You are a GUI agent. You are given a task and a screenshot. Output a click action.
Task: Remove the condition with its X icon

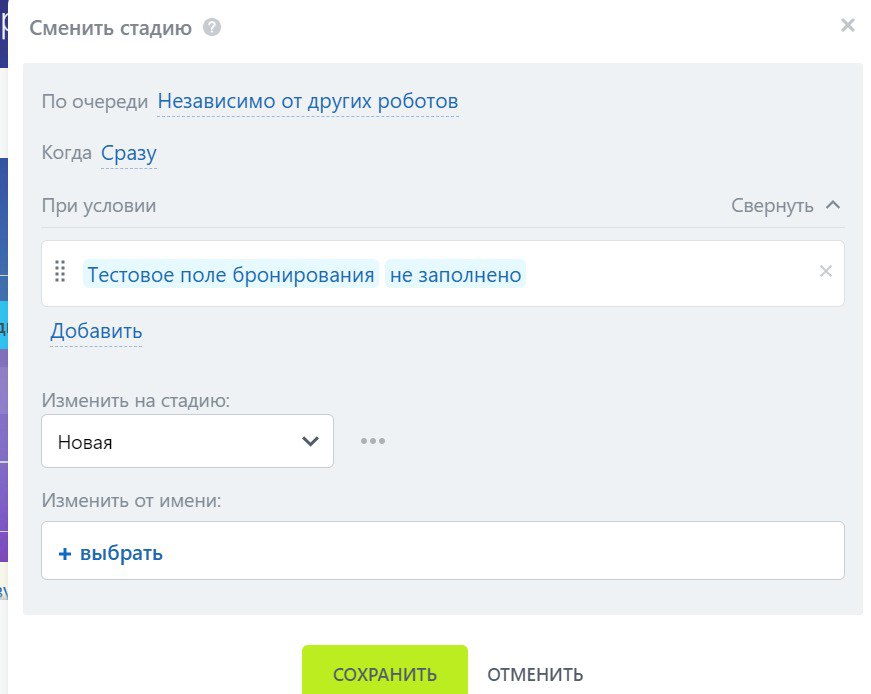point(826,271)
